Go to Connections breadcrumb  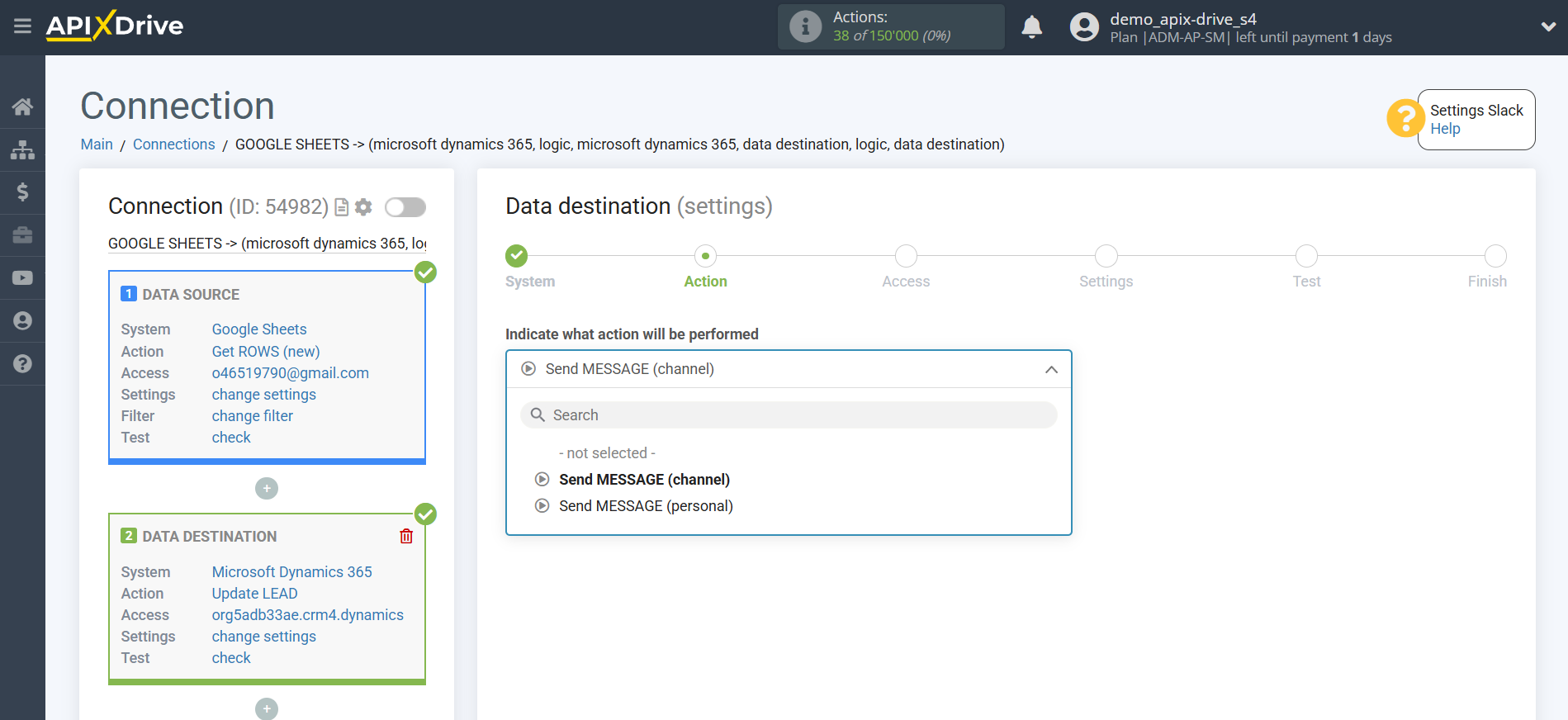[x=174, y=144]
